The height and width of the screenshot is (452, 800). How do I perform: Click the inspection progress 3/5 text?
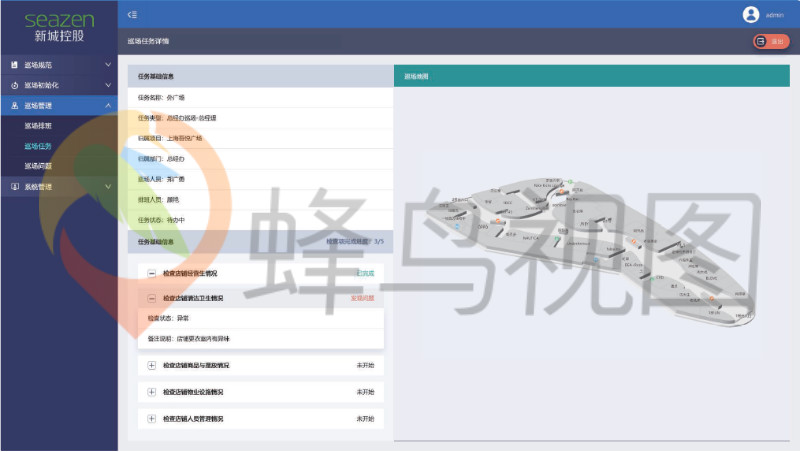point(355,241)
